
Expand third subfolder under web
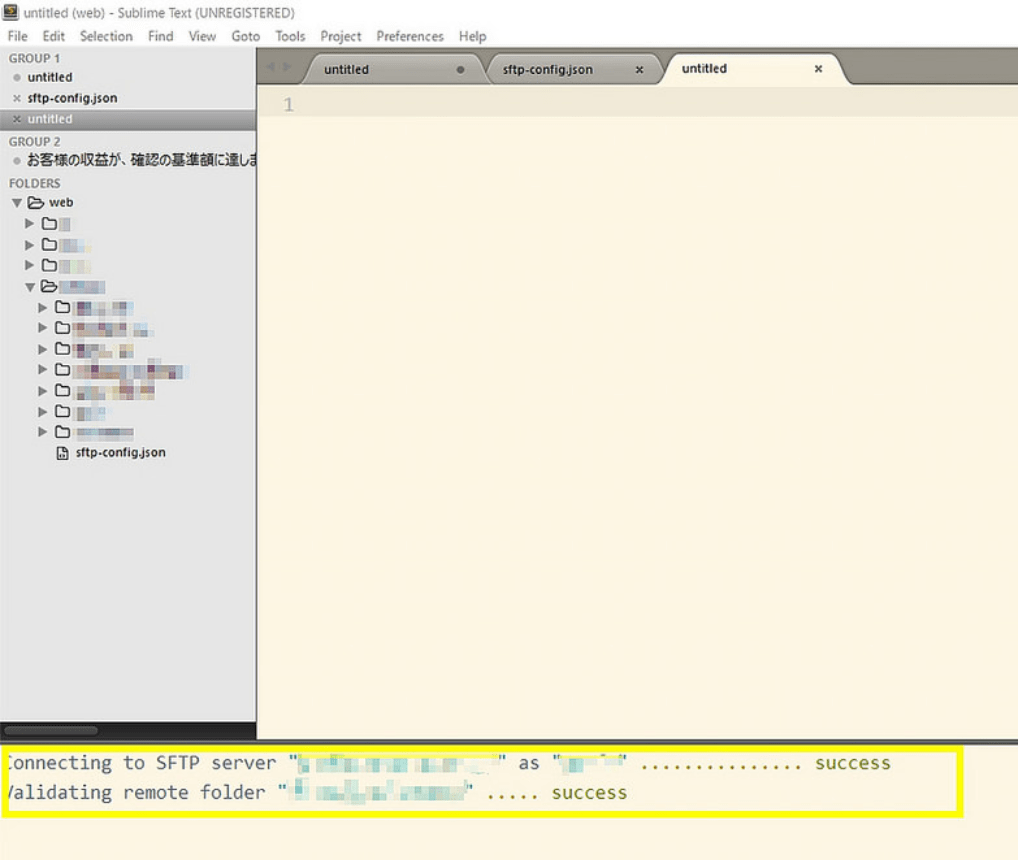coord(29,265)
